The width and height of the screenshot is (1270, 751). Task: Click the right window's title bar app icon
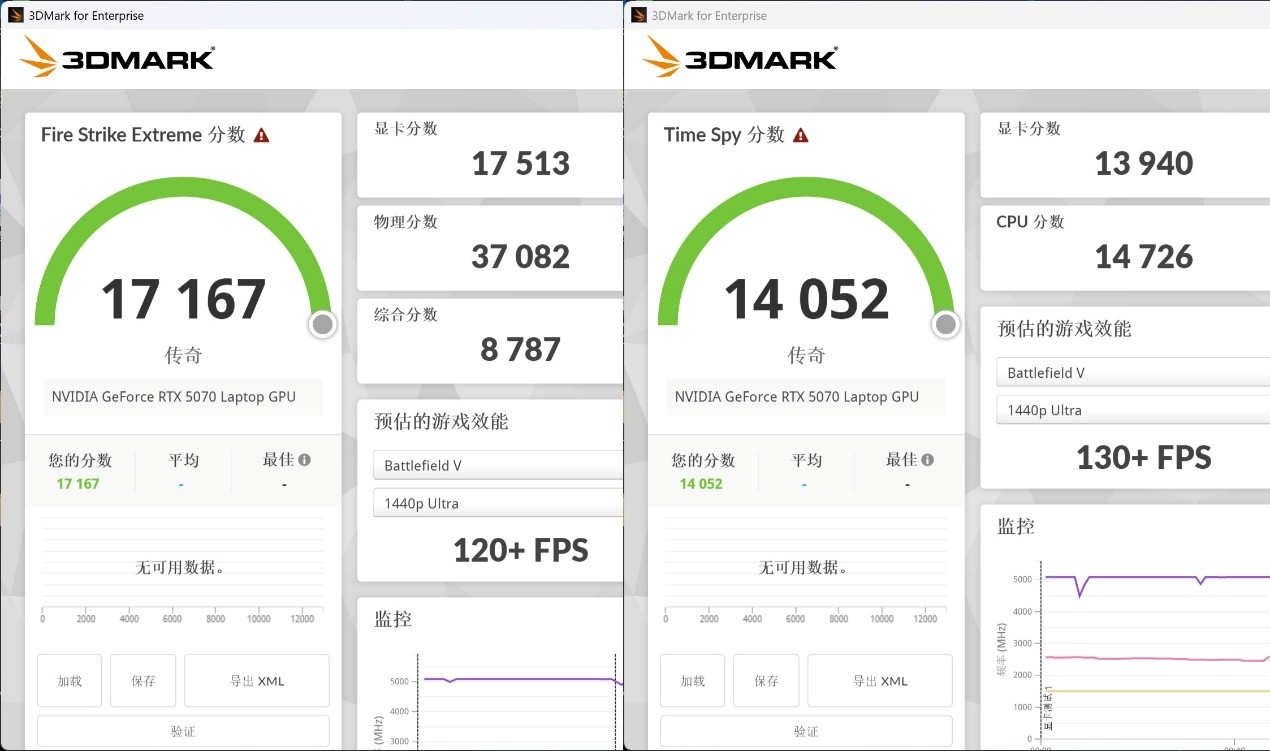[x=638, y=15]
